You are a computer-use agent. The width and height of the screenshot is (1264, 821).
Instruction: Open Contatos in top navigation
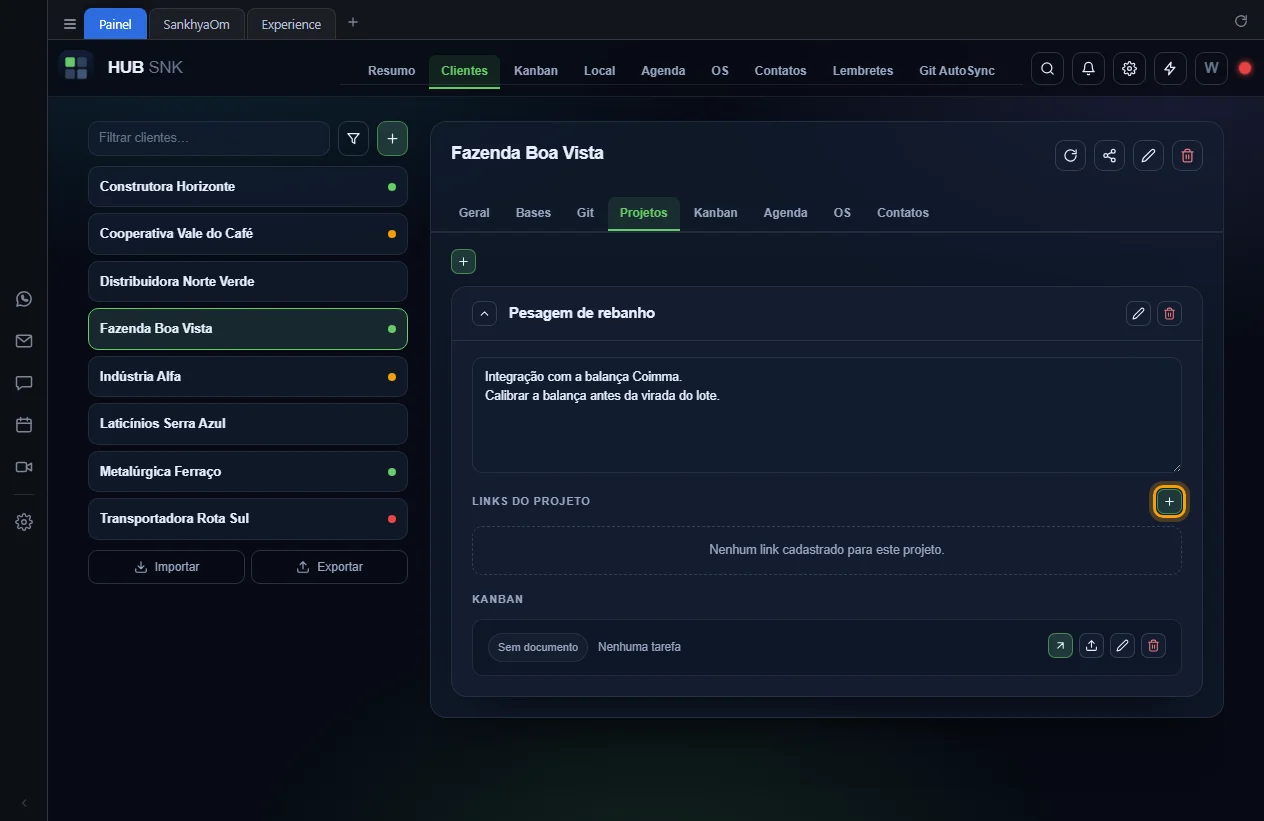pyautogui.click(x=780, y=71)
